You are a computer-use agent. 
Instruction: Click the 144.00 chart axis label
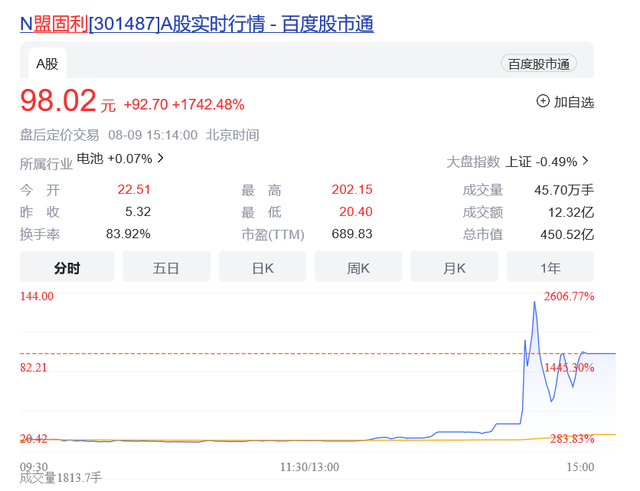(x=37, y=296)
